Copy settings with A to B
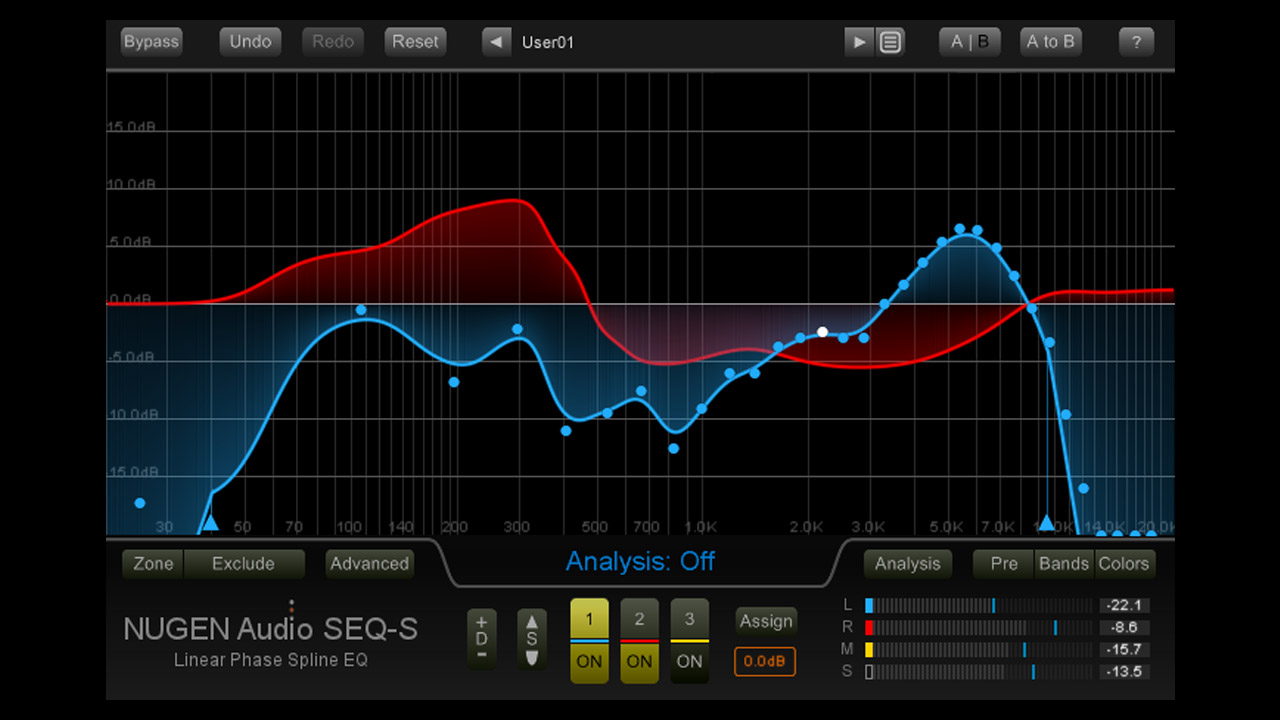This screenshot has height=720, width=1280. [1051, 42]
